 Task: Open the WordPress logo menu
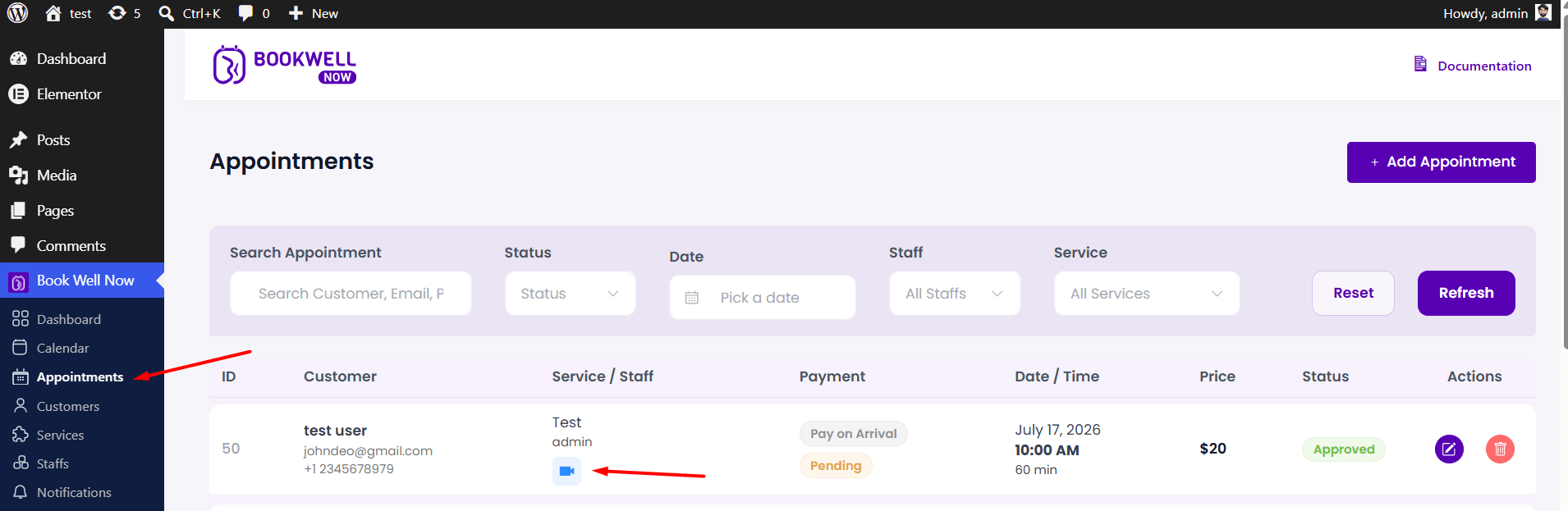[x=17, y=13]
